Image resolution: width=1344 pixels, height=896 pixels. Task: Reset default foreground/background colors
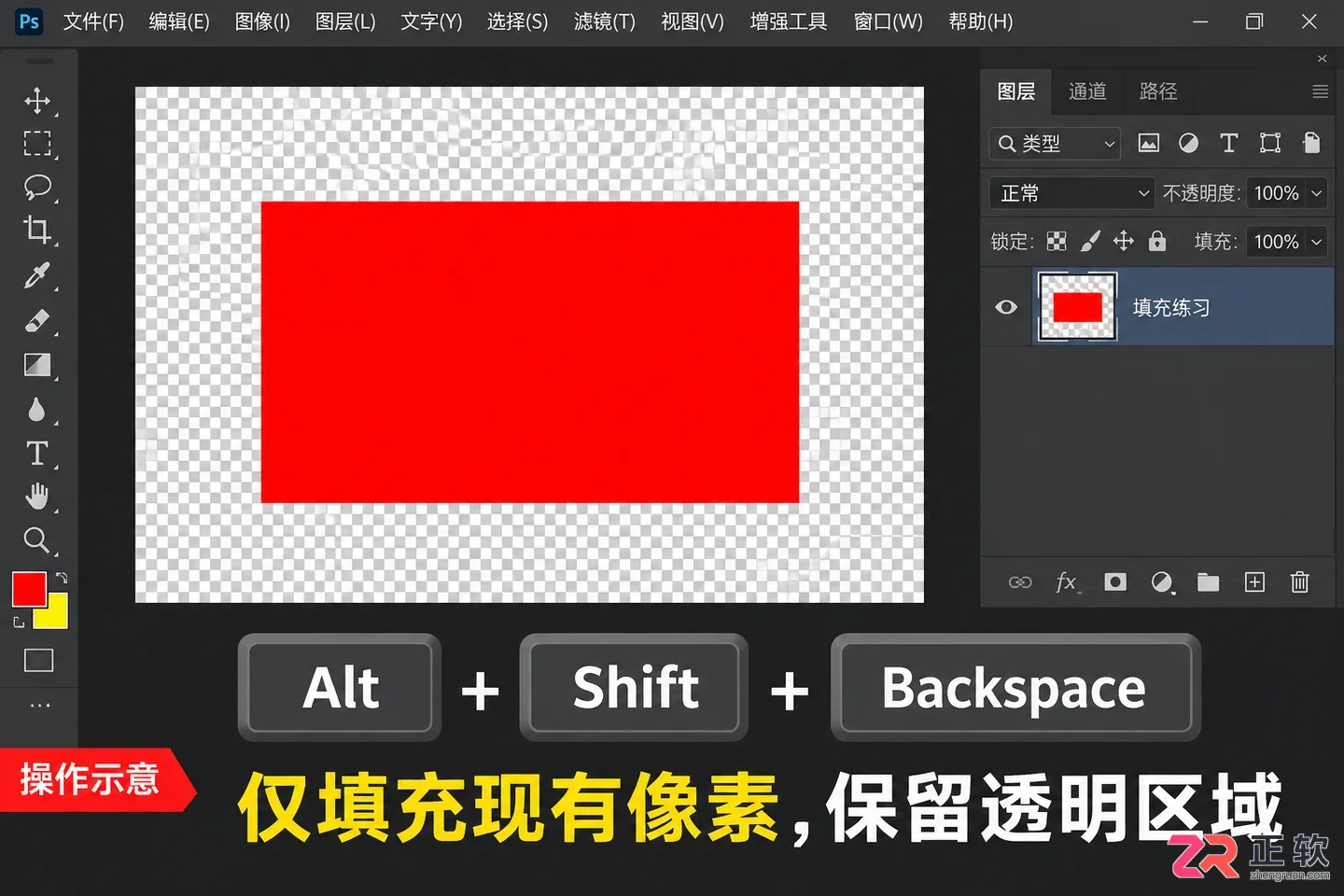[x=19, y=622]
